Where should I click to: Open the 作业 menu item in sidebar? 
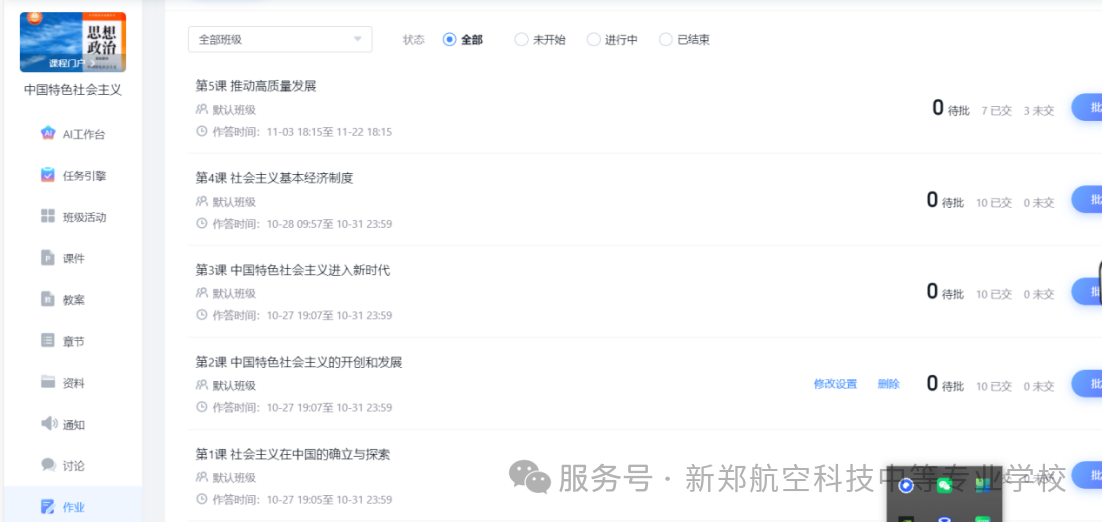coord(73,507)
